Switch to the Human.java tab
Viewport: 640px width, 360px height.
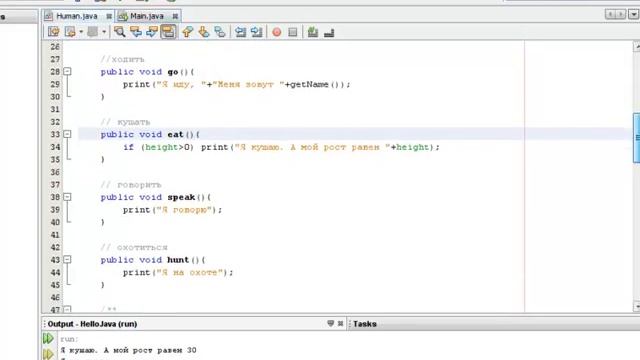[77, 16]
